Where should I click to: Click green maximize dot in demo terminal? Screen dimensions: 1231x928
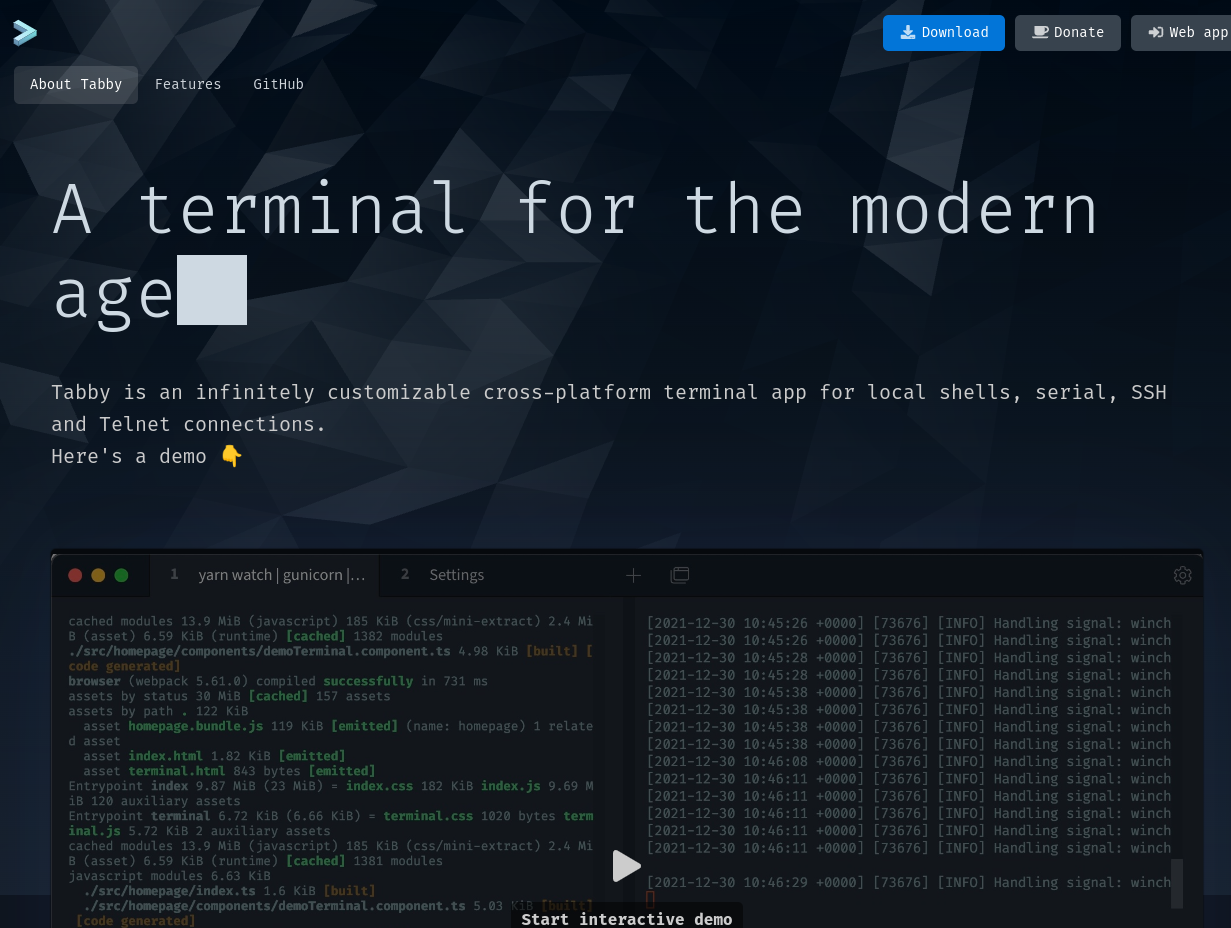[121, 575]
